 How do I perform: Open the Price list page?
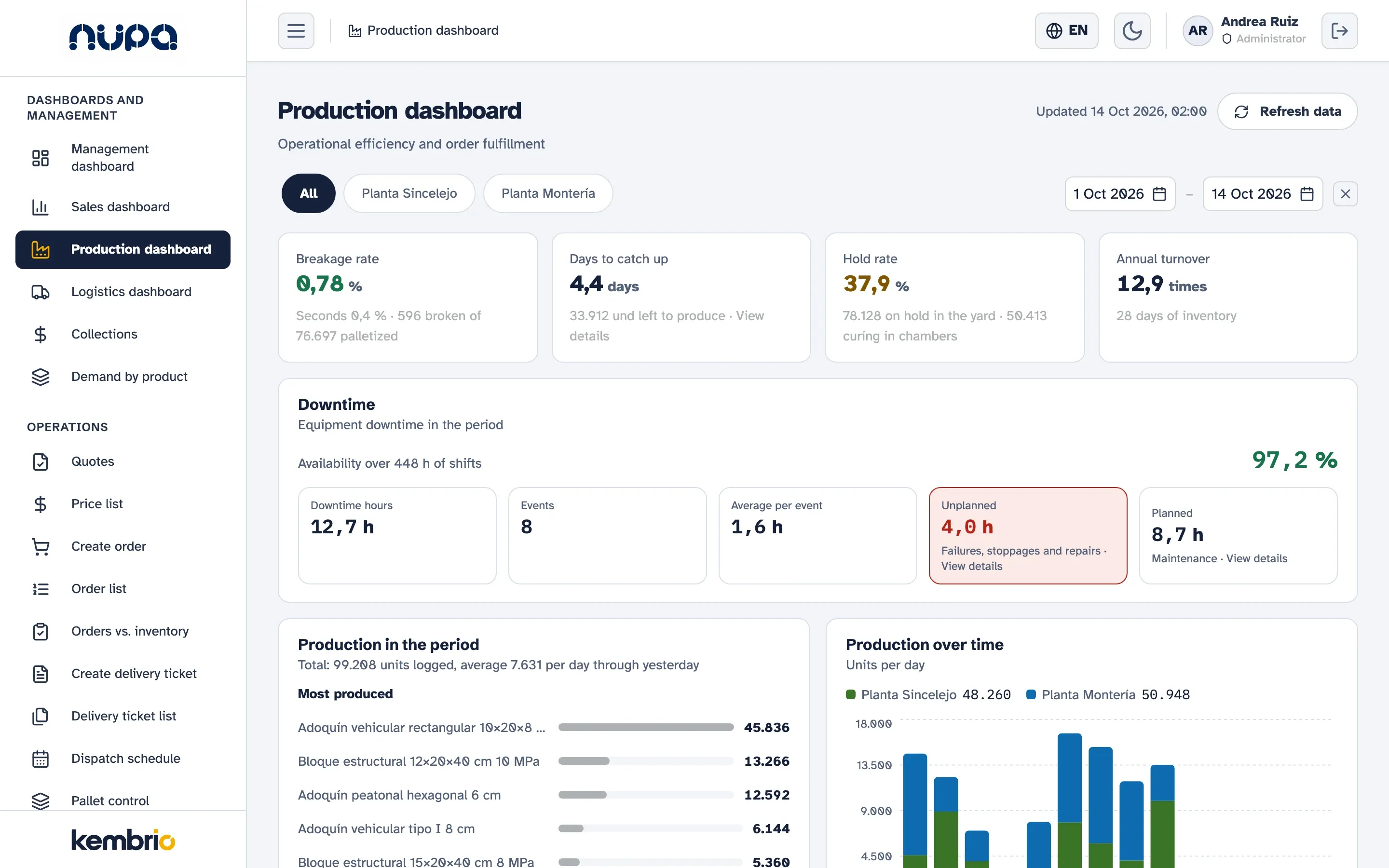click(x=123, y=504)
